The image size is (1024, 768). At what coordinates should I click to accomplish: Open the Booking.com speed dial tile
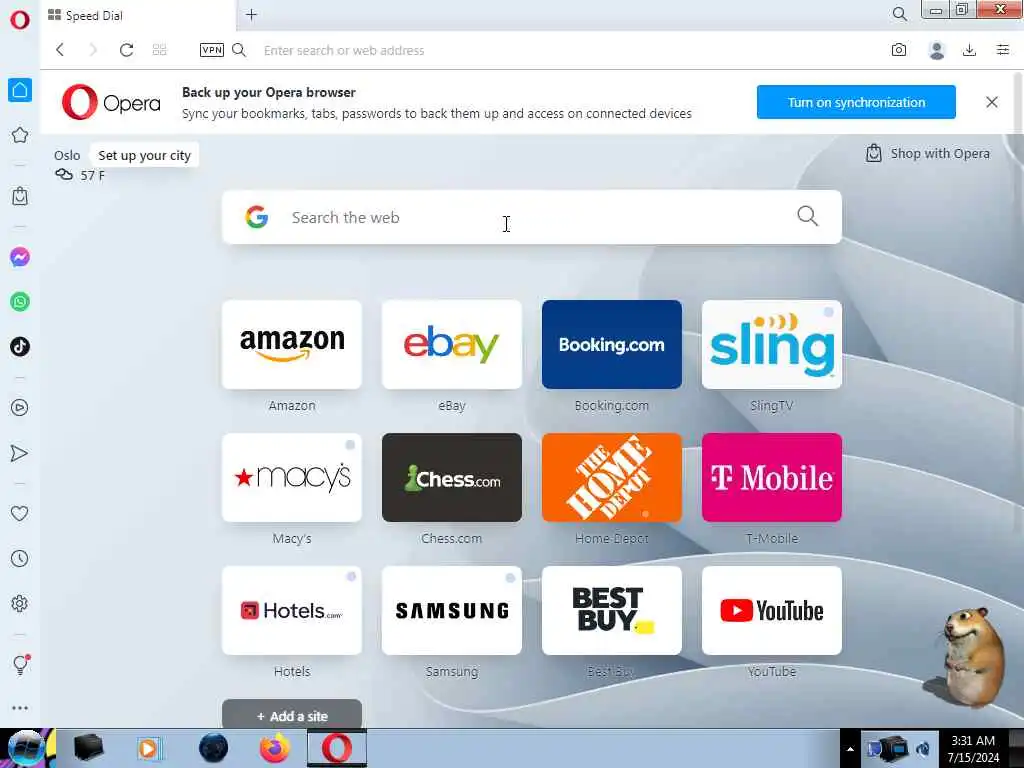tap(612, 345)
